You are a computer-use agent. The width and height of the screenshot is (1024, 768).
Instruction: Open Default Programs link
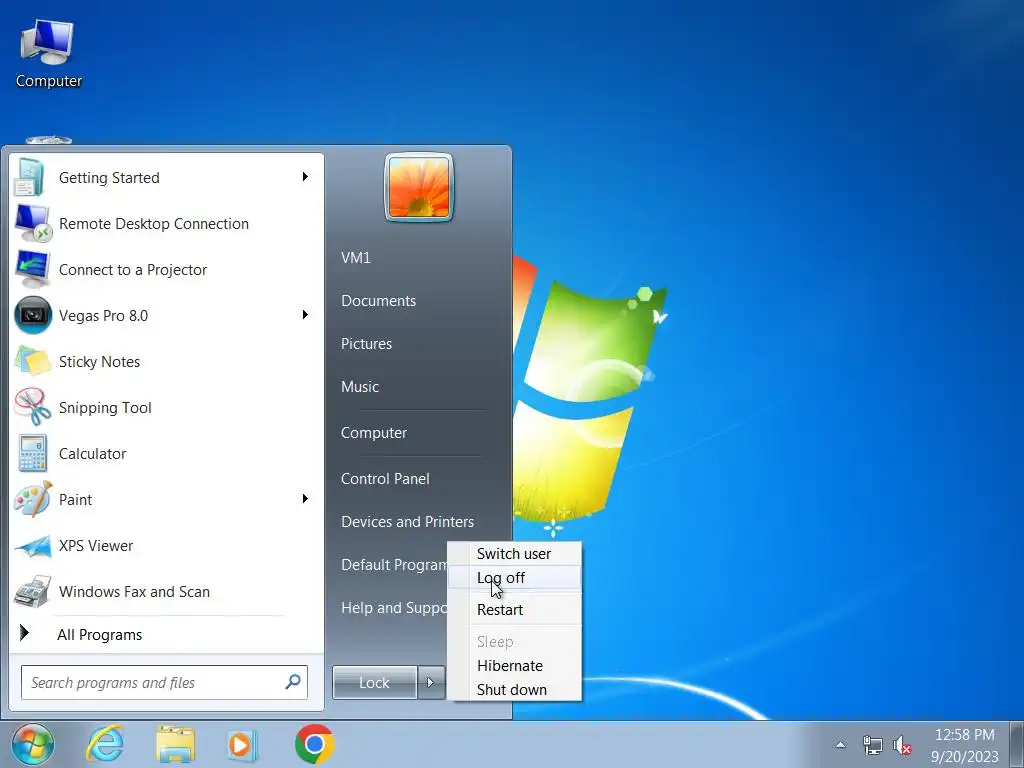(x=394, y=564)
